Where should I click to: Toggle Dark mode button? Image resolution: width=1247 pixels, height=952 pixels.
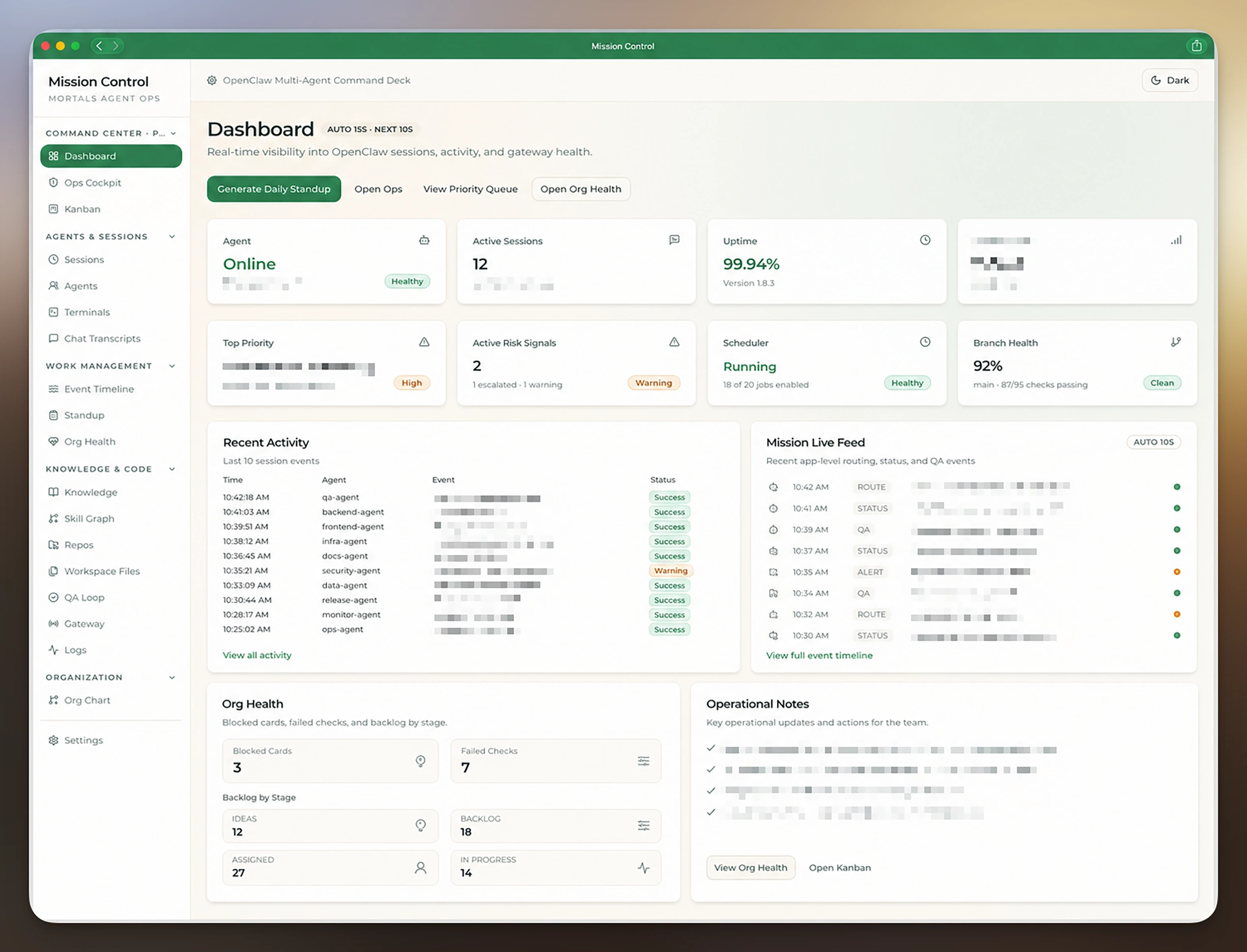(x=1169, y=81)
